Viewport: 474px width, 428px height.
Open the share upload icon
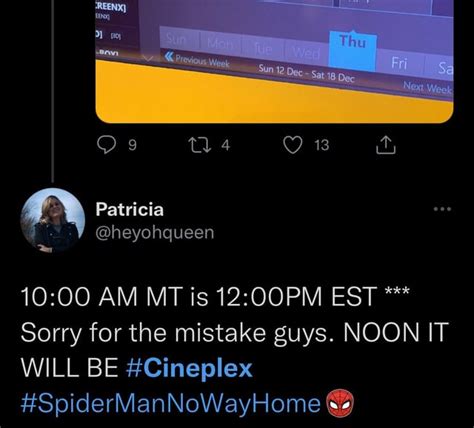[386, 145]
